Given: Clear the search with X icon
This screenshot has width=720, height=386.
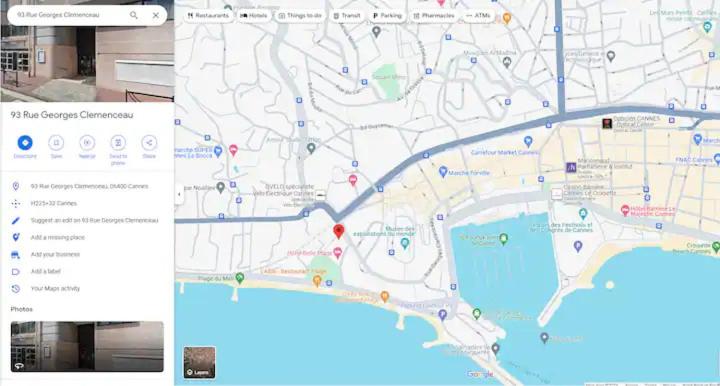Looking at the screenshot, I should [x=156, y=15].
